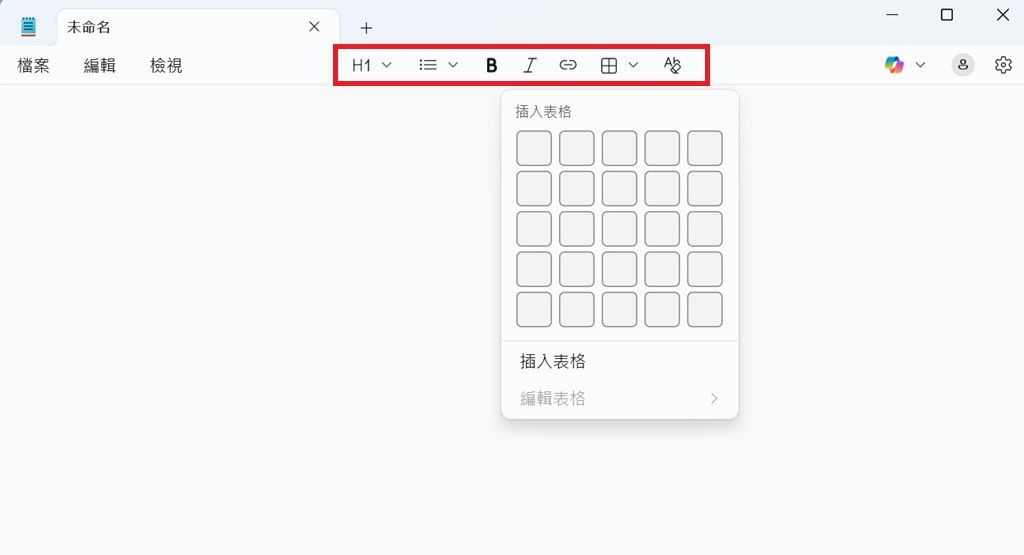Select the 未命名 tab
The width and height of the screenshot is (1024, 555).
198,27
